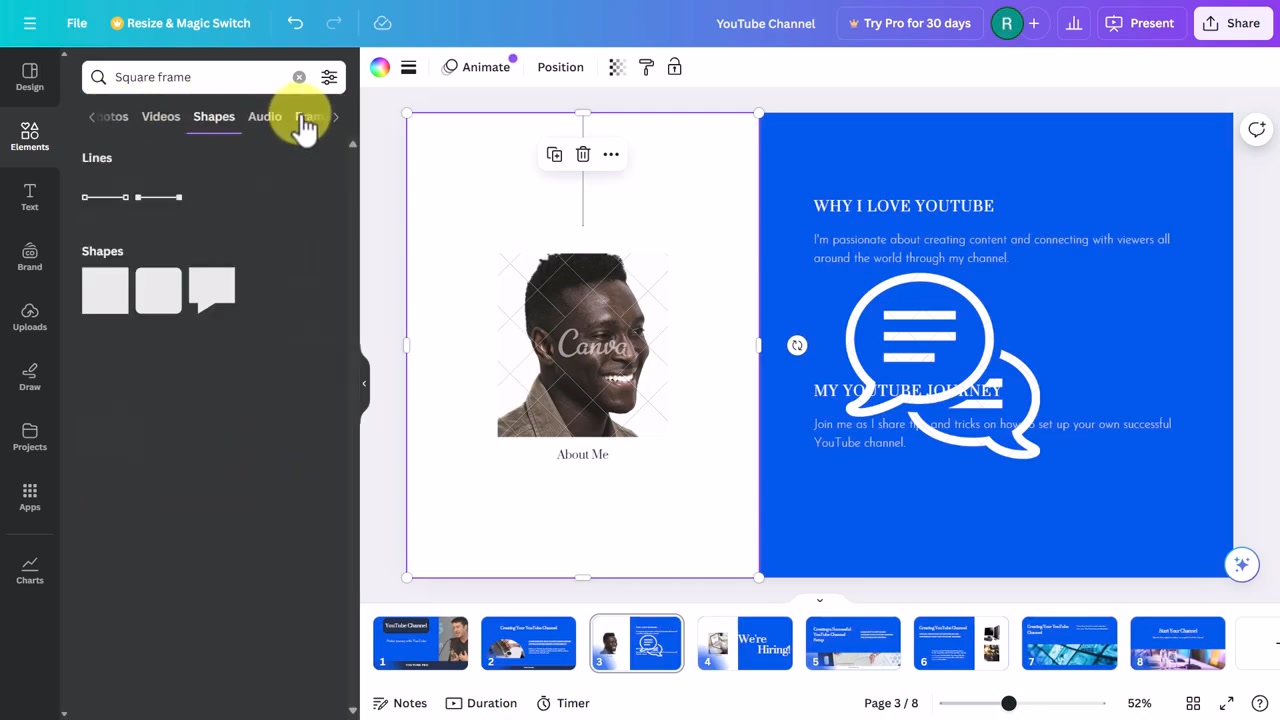
Task: Open the Apps sidebar panel
Action: (30, 497)
